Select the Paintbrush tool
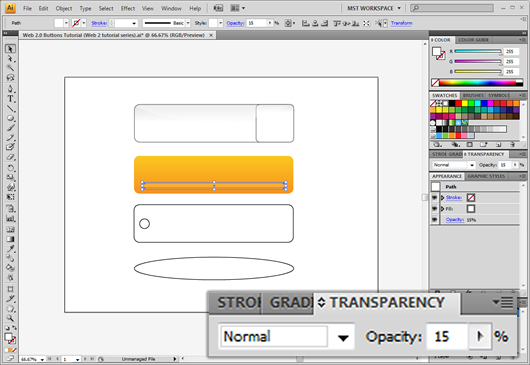The height and width of the screenshot is (365, 530). coord(10,128)
